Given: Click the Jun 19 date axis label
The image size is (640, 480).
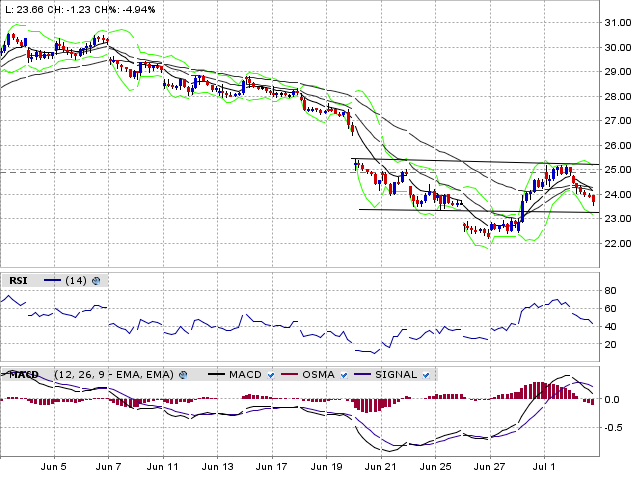Looking at the screenshot, I should coord(326,466).
